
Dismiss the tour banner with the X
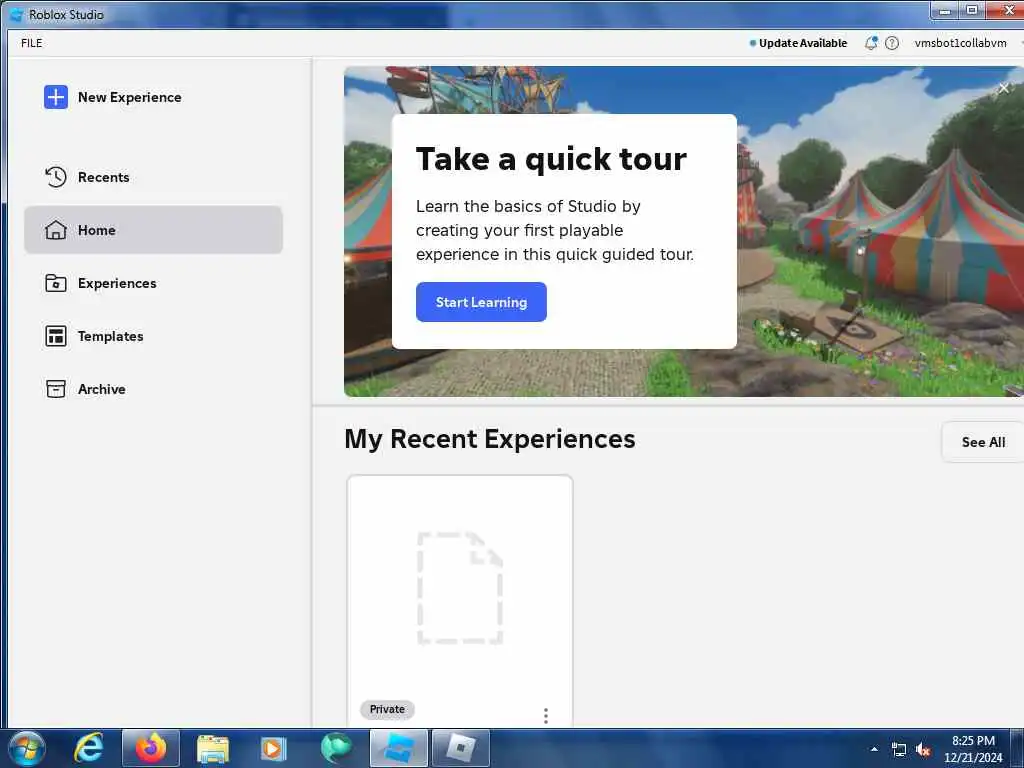tap(1003, 88)
